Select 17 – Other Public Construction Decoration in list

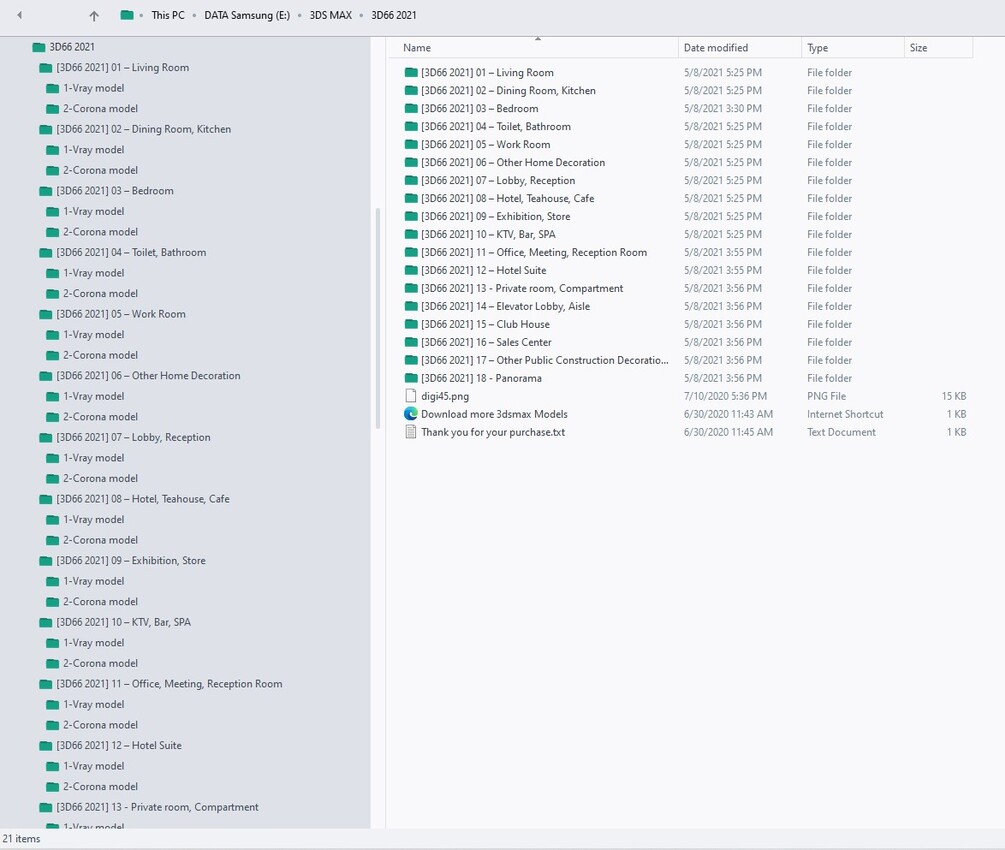(x=545, y=360)
